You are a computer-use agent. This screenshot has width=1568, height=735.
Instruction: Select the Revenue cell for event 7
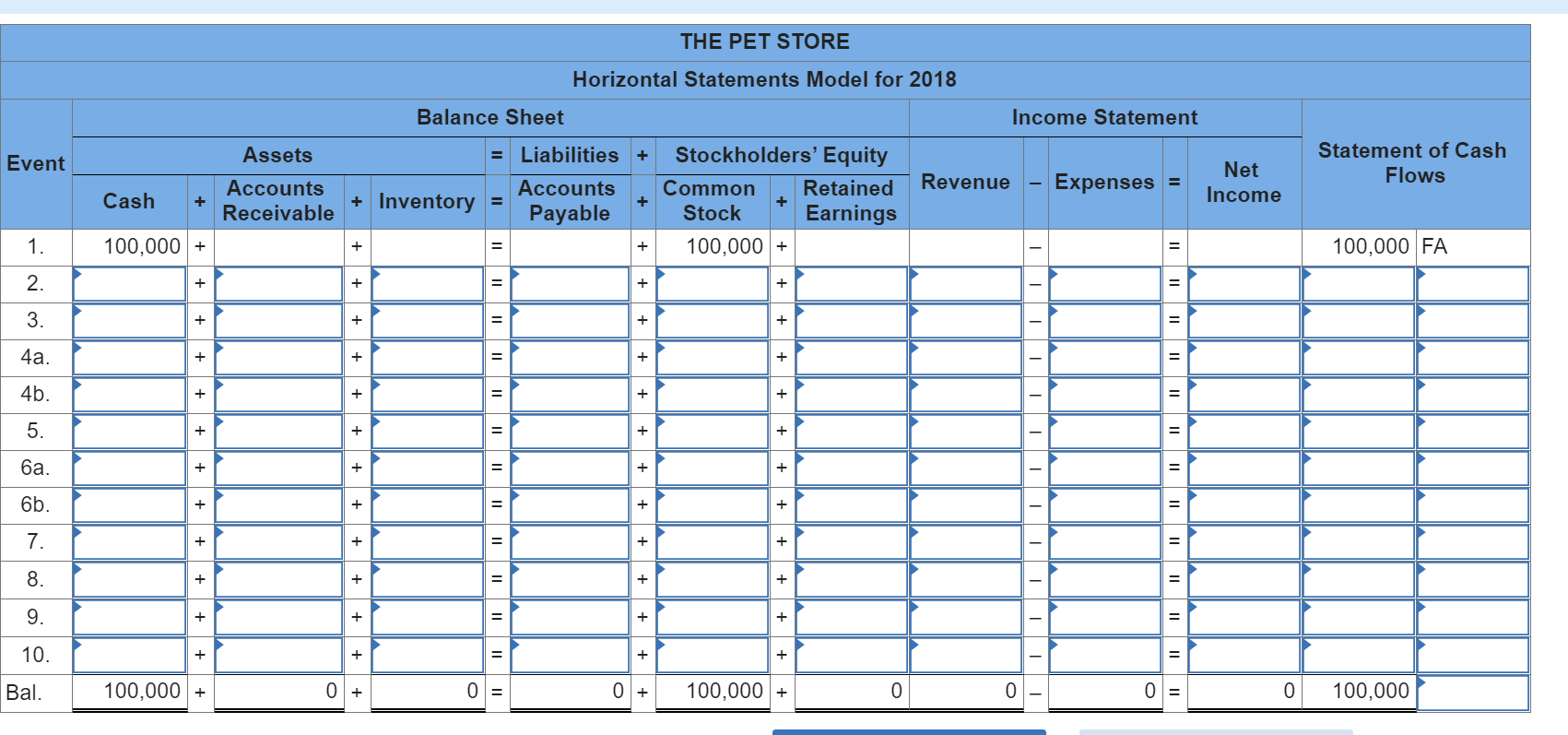point(966,542)
